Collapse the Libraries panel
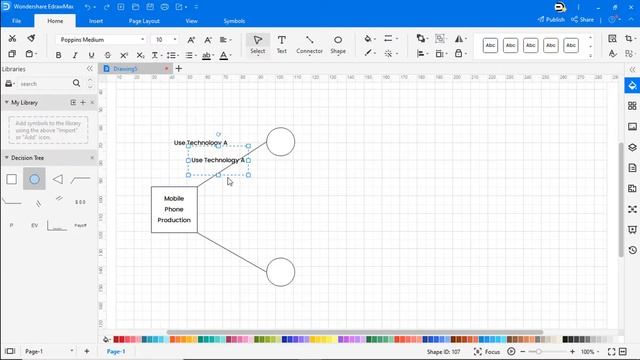The image size is (640, 360). click(90, 69)
